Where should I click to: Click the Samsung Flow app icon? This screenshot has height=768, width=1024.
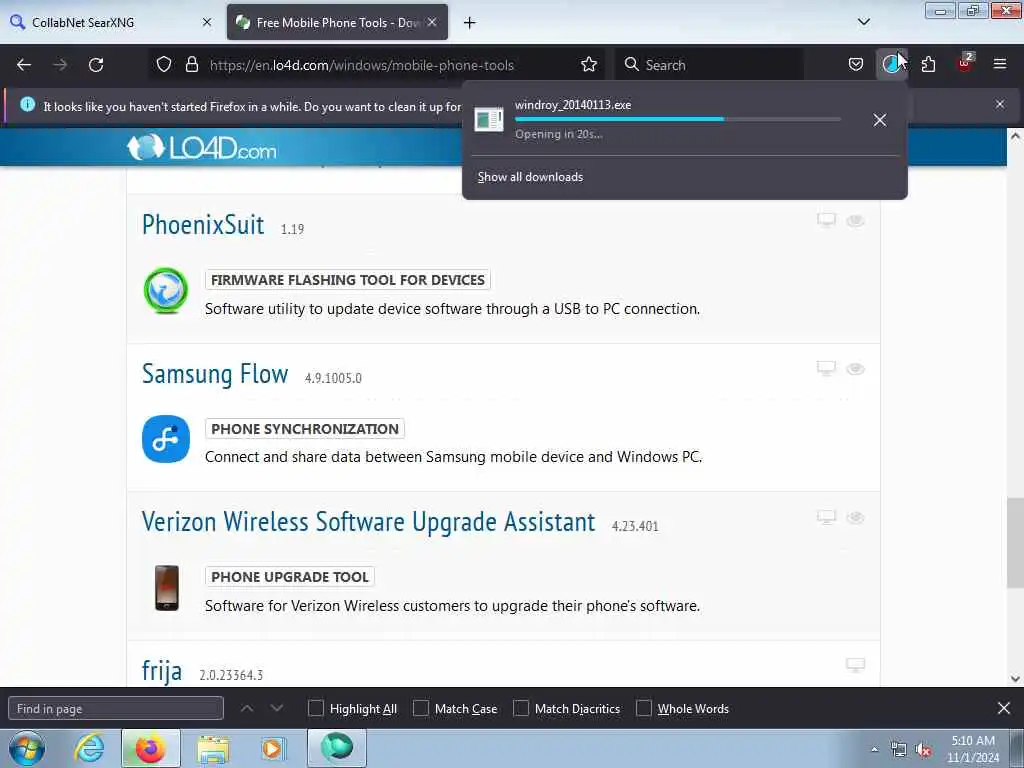[166, 439]
